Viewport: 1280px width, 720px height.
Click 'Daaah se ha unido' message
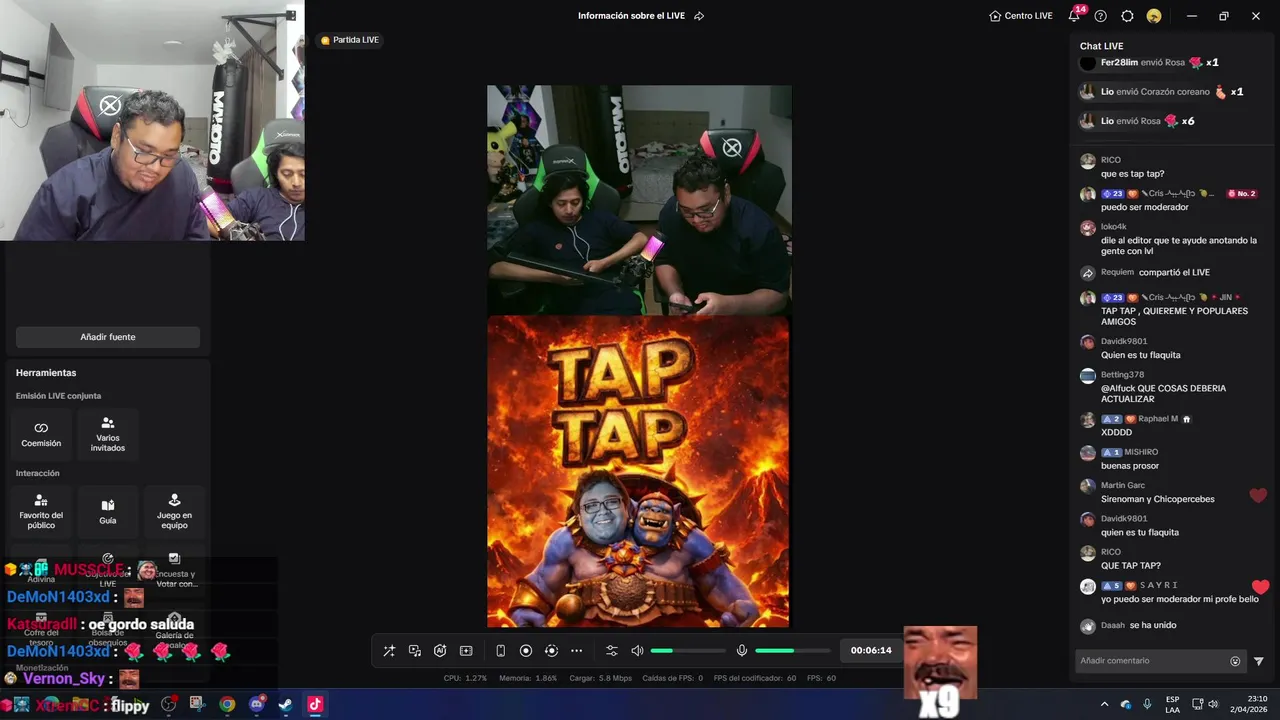point(1138,626)
